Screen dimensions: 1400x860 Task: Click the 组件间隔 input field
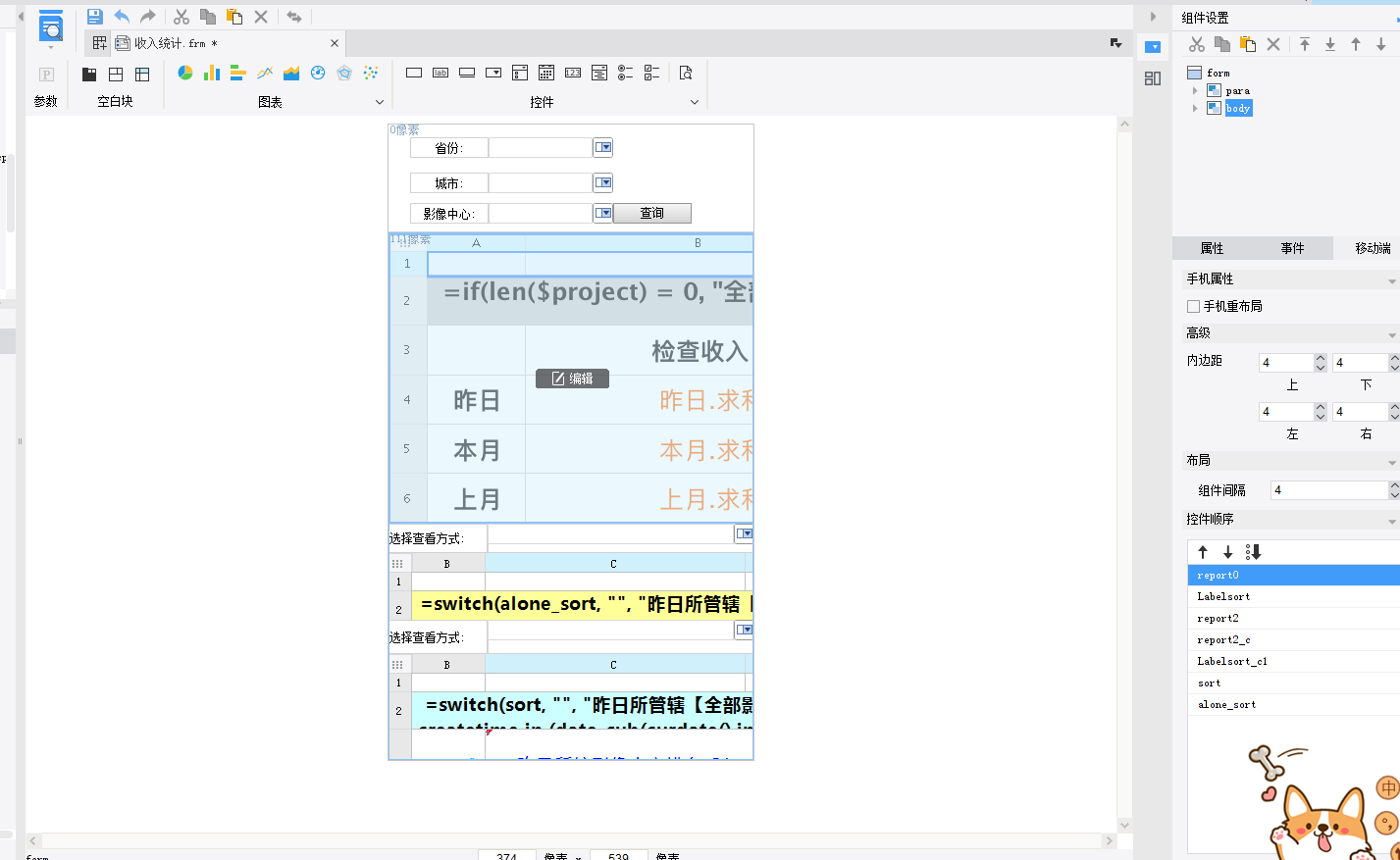[x=1329, y=490]
